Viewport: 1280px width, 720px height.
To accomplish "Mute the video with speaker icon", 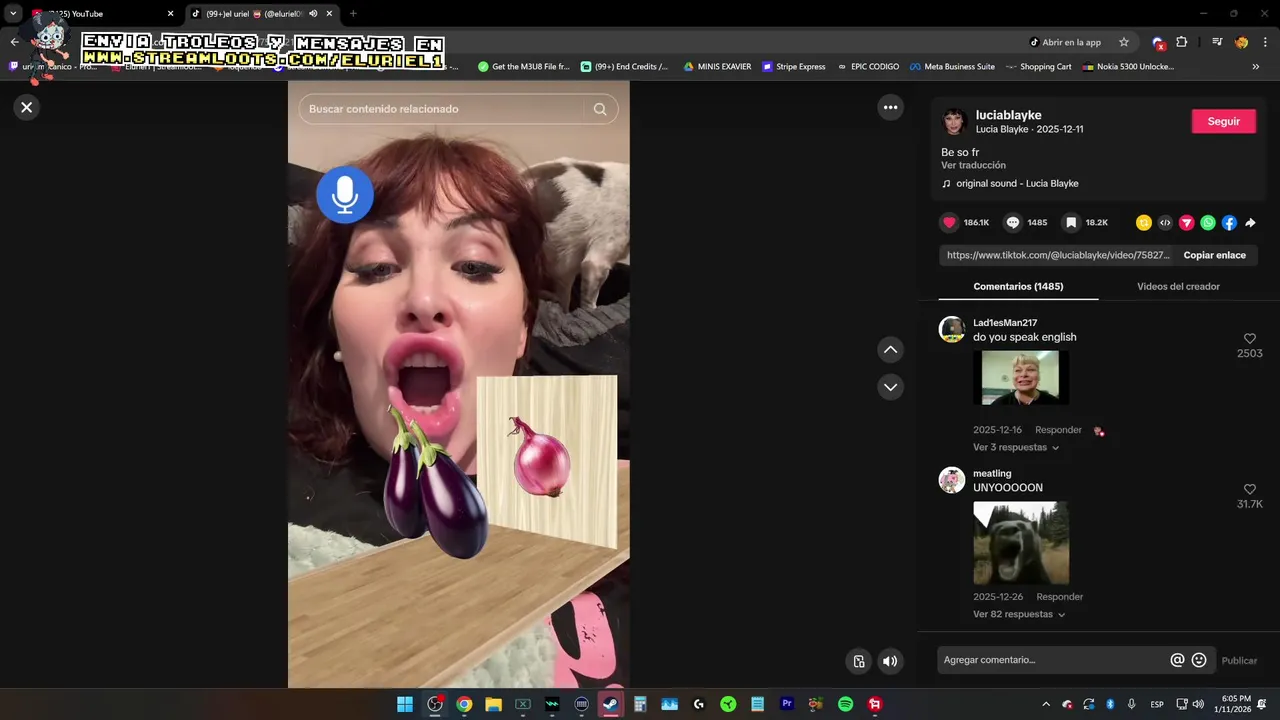I will (890, 661).
